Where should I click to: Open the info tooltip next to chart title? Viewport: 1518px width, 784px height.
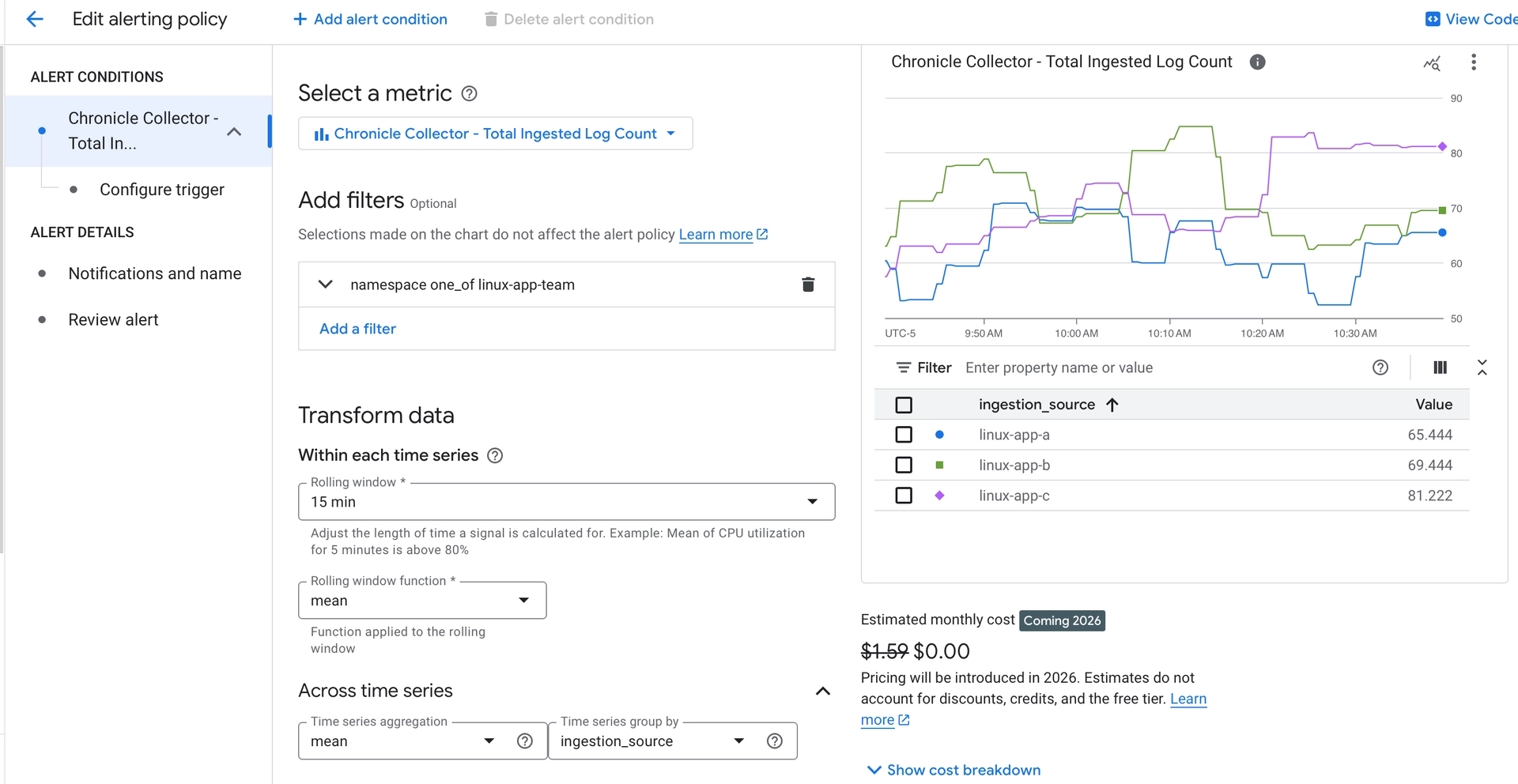(x=1257, y=62)
